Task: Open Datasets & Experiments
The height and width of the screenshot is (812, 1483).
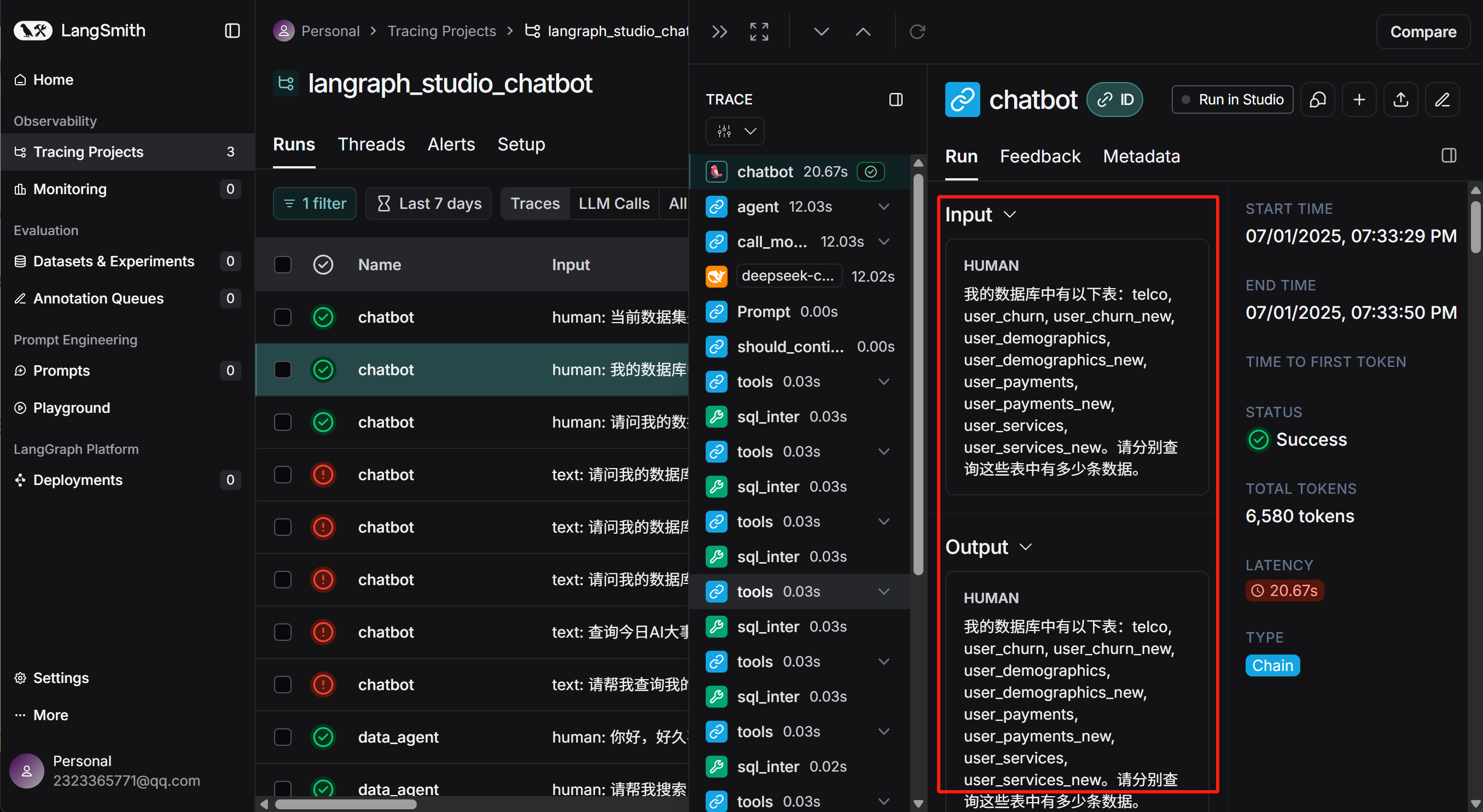Action: 127,261
